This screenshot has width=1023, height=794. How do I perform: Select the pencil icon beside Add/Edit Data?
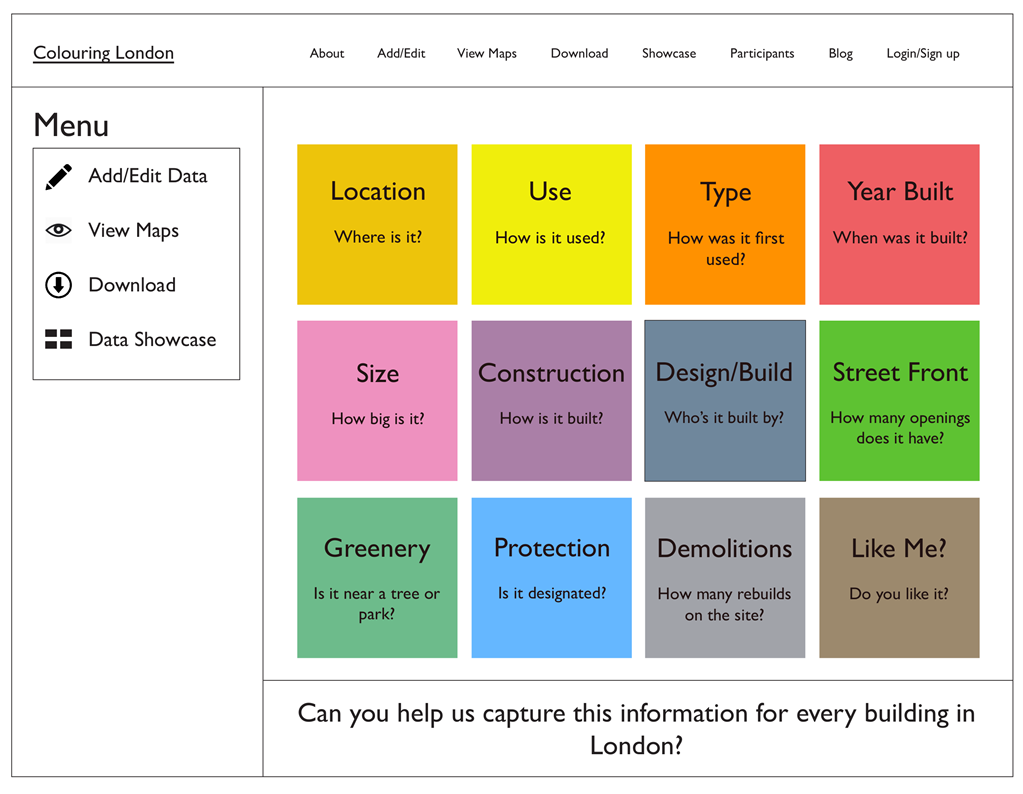point(58,175)
